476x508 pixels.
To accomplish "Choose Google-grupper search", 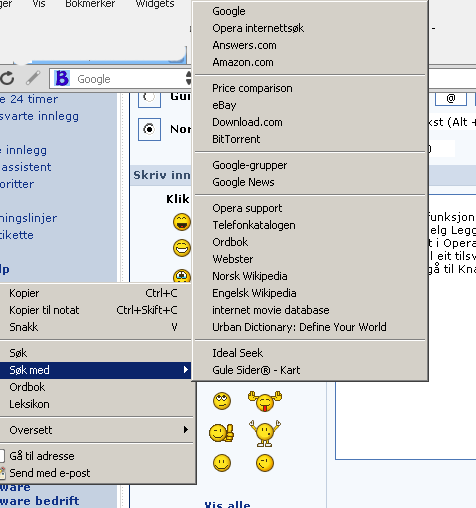I will 310,165.
